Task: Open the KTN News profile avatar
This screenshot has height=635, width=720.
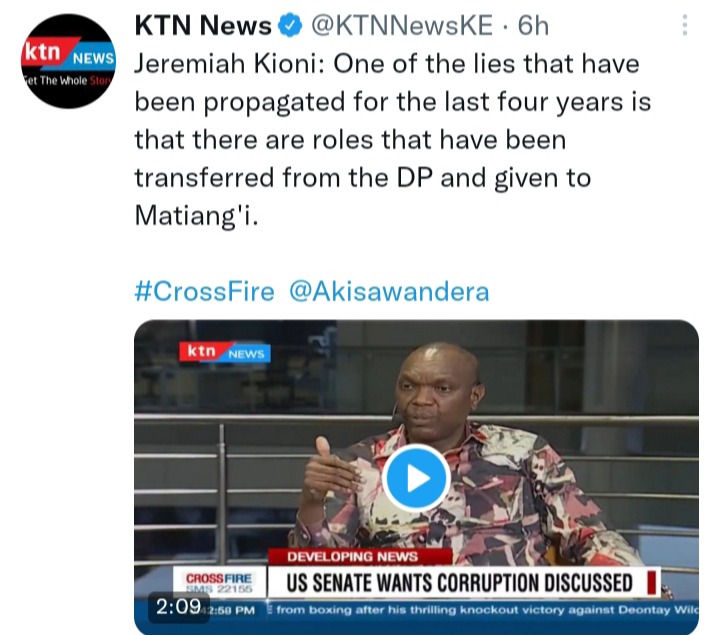Action: 68,61
